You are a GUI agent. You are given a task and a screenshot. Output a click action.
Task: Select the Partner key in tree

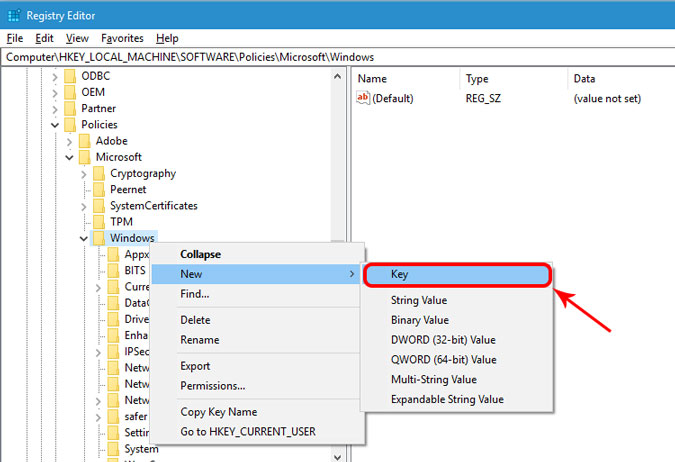click(98, 108)
